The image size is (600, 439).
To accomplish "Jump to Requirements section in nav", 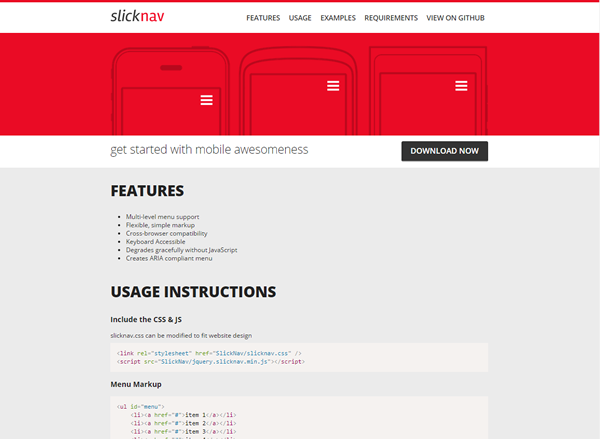I will pos(391,18).
